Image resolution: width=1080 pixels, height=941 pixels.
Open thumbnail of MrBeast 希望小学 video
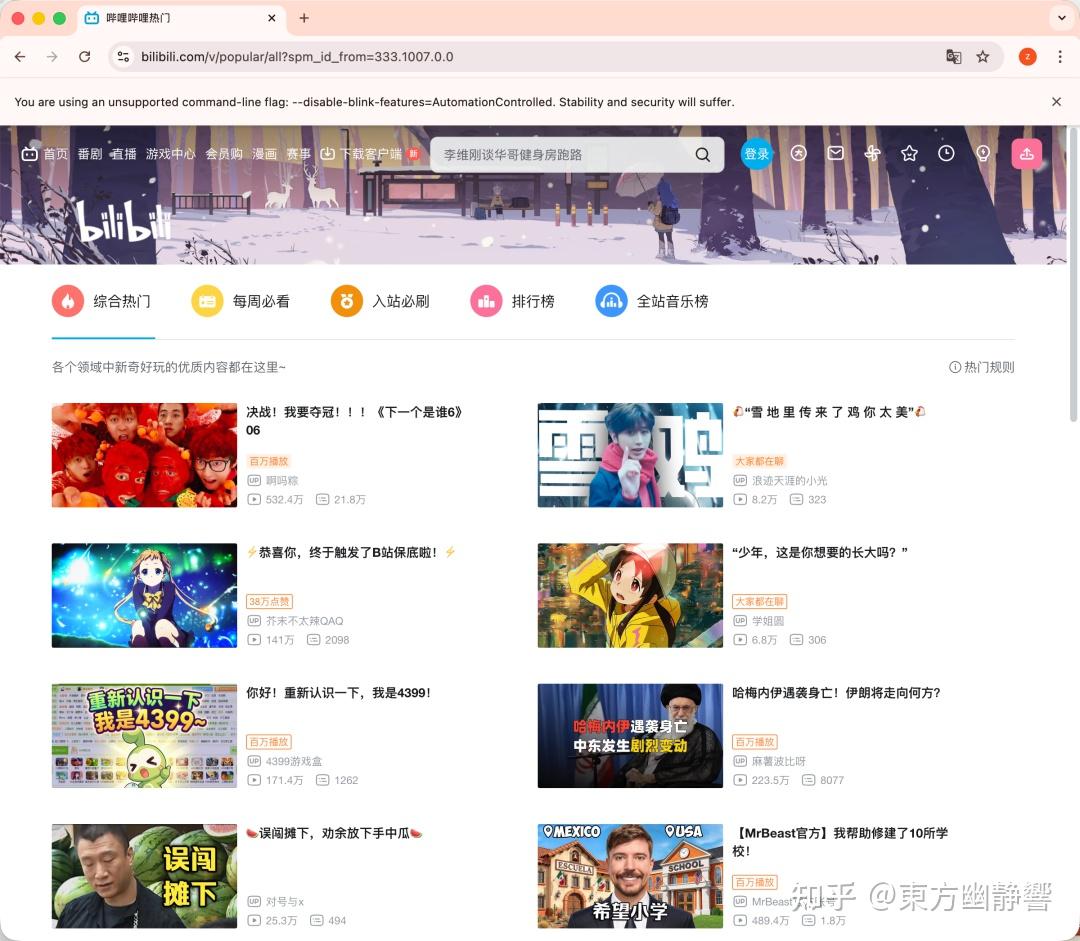pyautogui.click(x=630, y=876)
